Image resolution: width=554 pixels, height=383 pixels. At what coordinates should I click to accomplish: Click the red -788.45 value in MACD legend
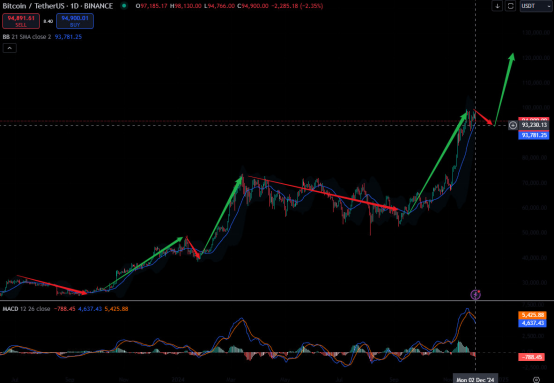64,309
